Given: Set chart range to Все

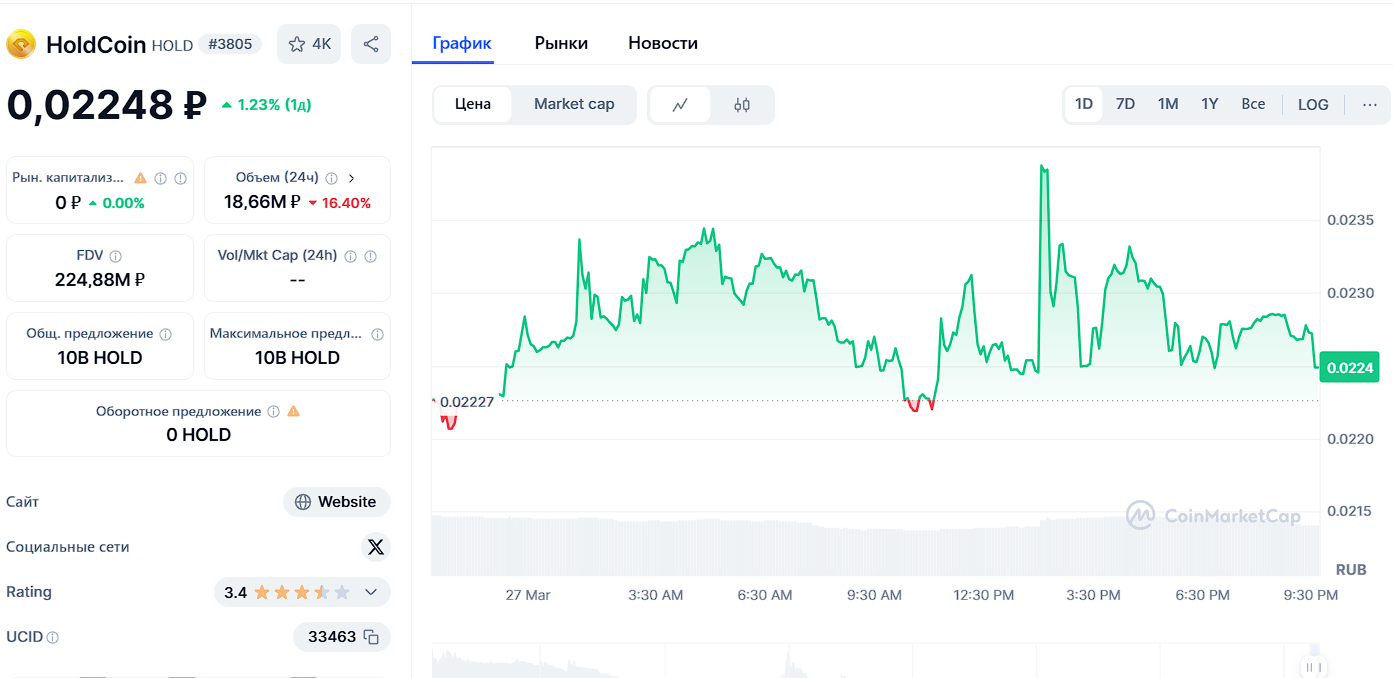Looking at the screenshot, I should (1253, 104).
